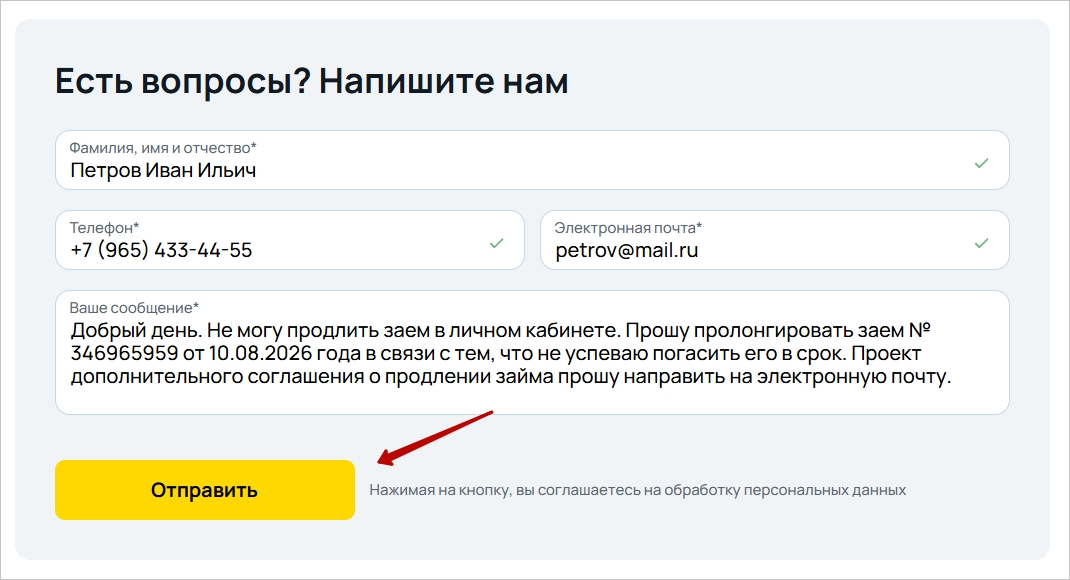Click the heading Есть вопросы? Напишите нам
Image resolution: width=1070 pixels, height=580 pixels.
click(311, 81)
